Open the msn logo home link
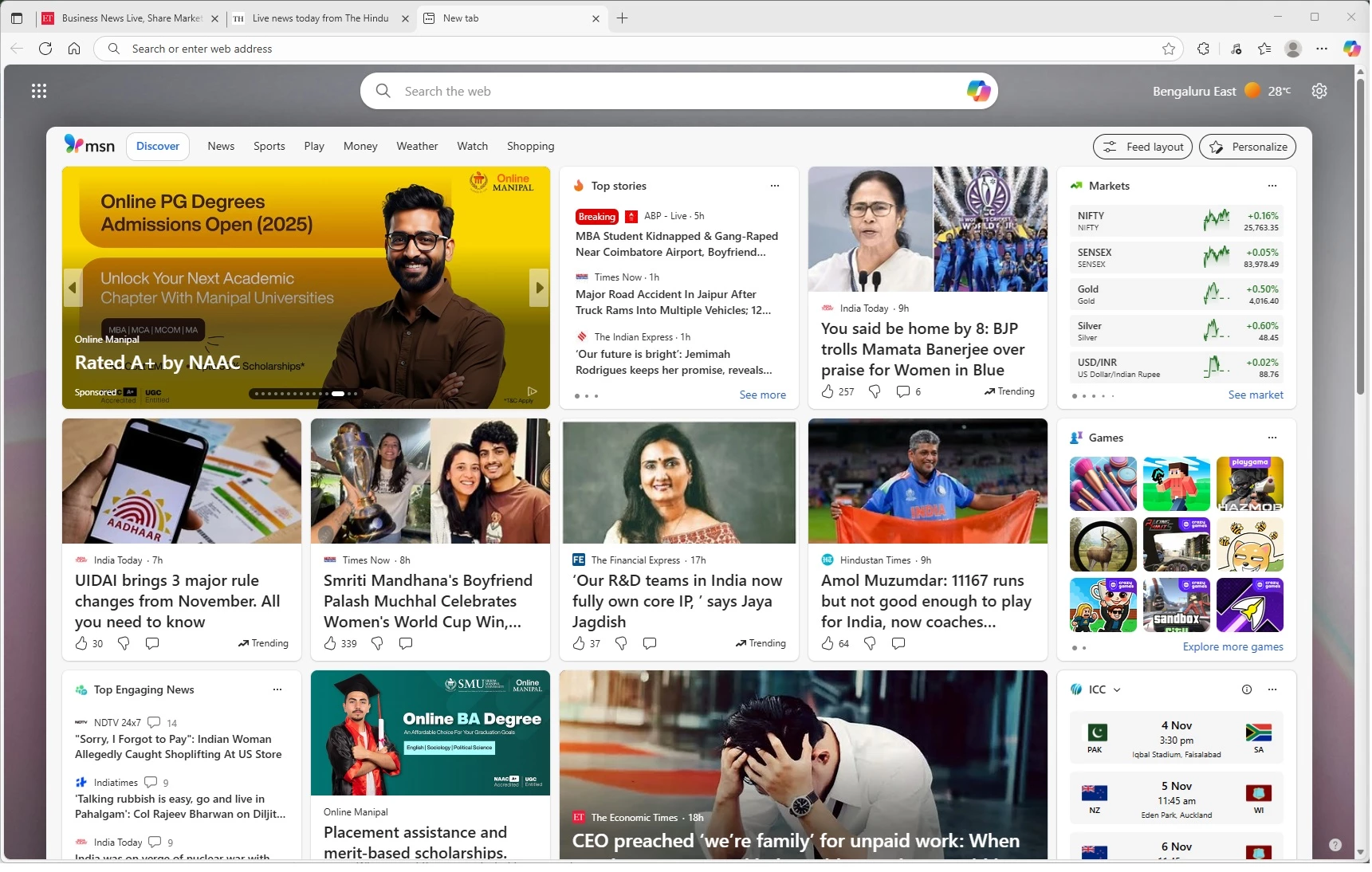Image resolution: width=1372 pixels, height=872 pixels. pyautogui.click(x=89, y=145)
